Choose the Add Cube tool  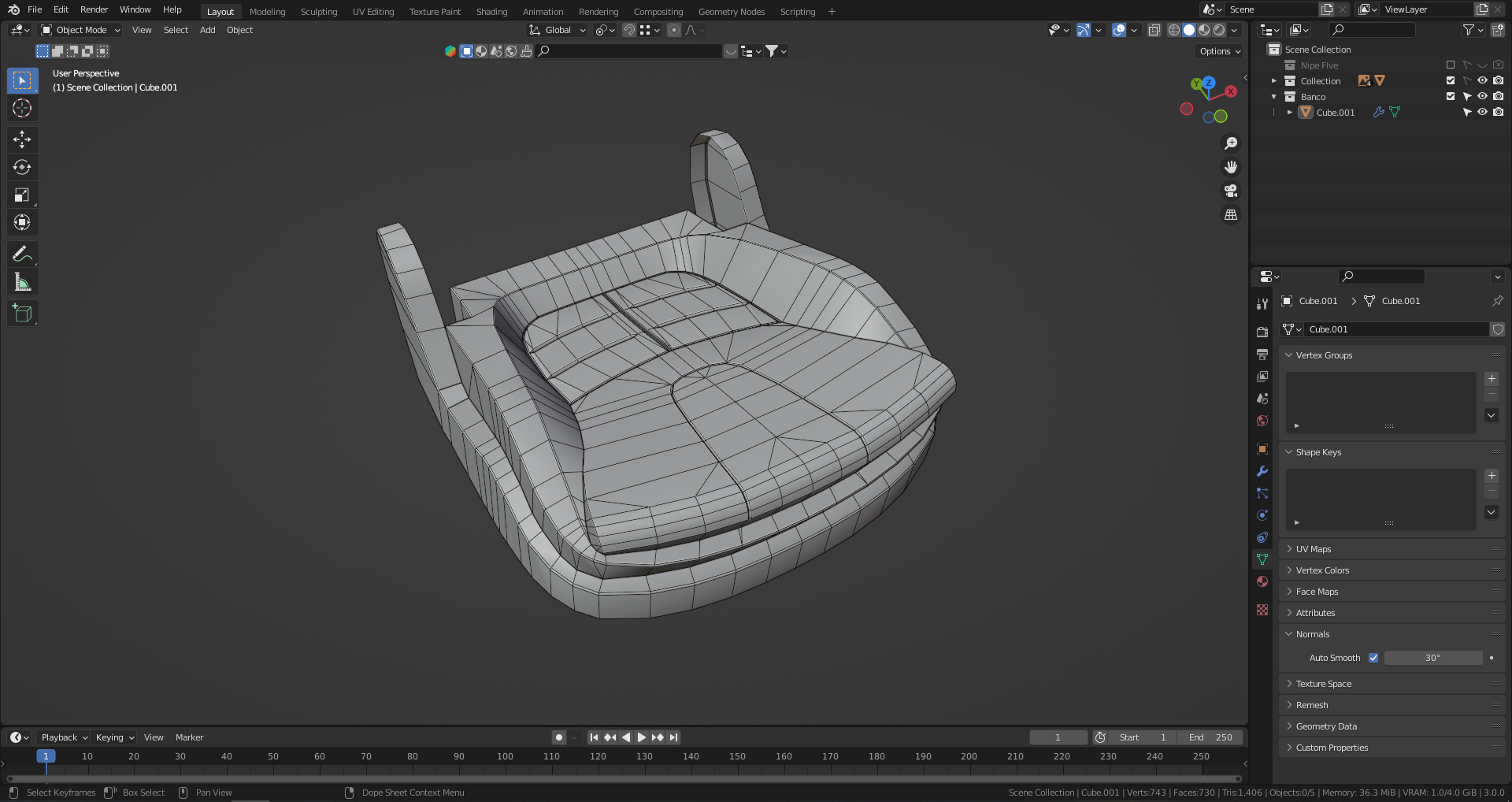(x=22, y=314)
